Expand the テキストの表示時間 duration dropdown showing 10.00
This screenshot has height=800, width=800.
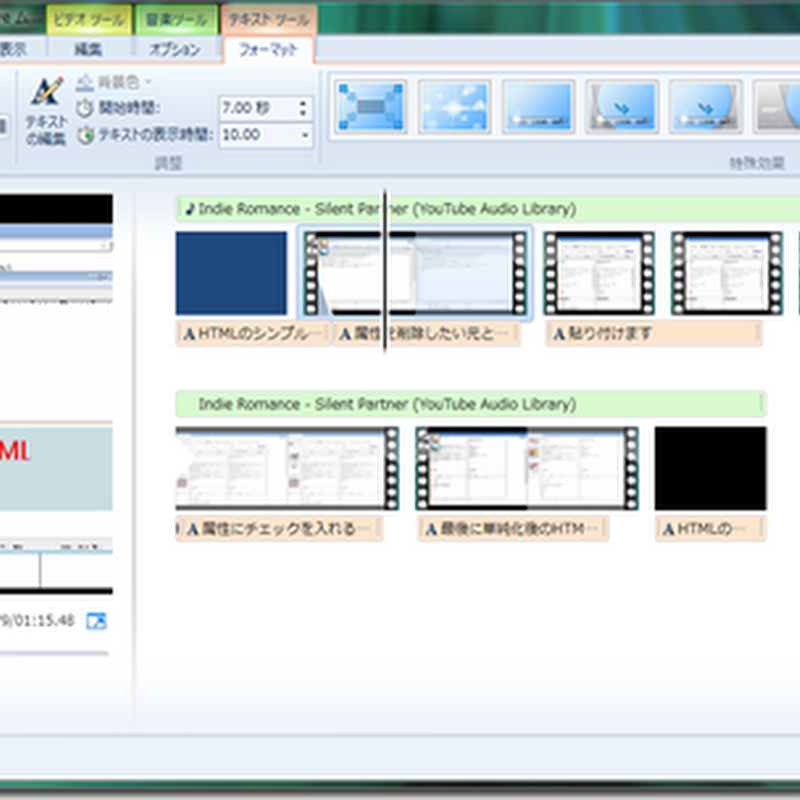(305, 135)
